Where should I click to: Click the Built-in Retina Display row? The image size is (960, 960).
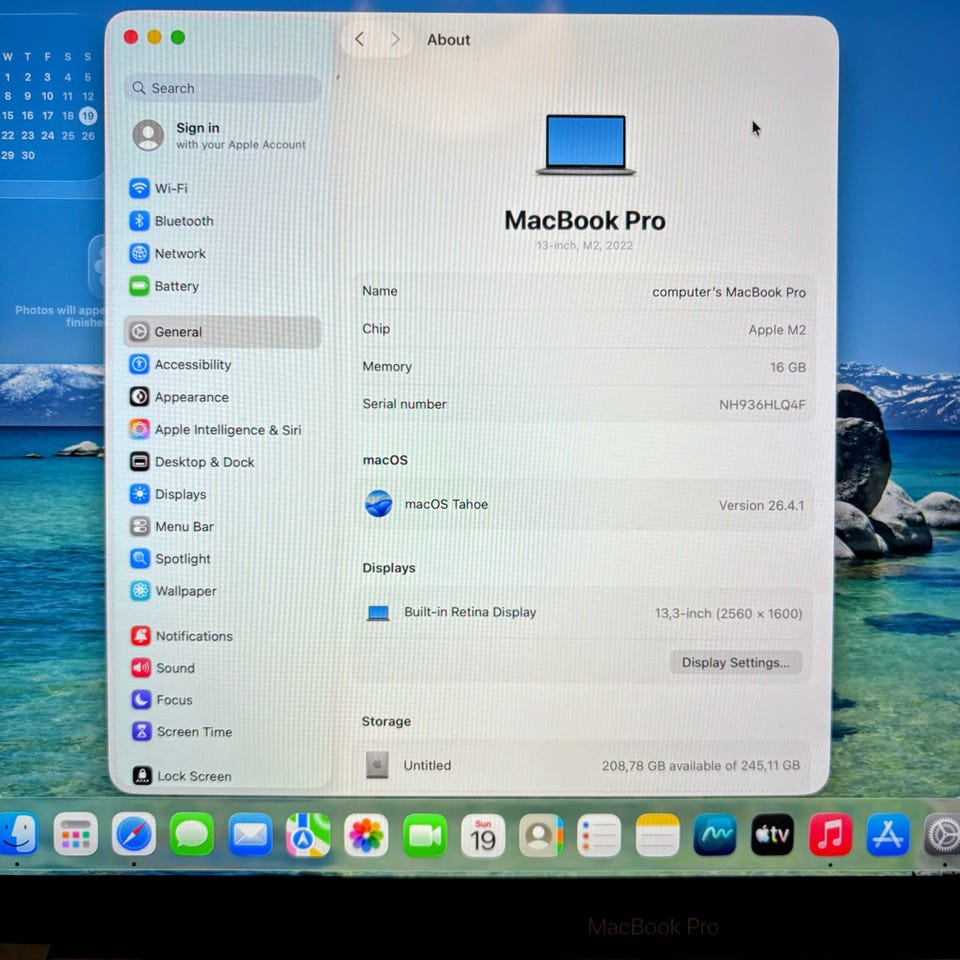pyautogui.click(x=584, y=613)
